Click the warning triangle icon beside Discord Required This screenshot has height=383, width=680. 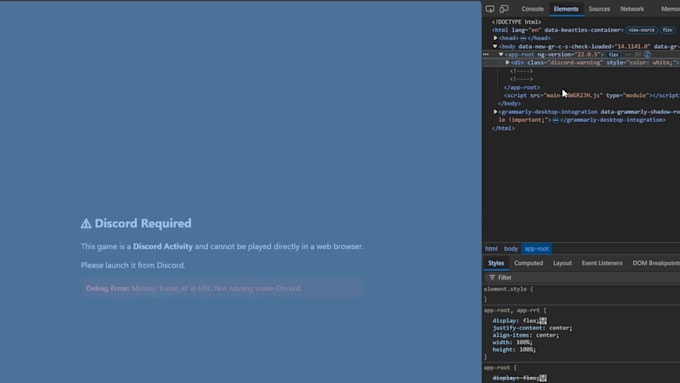pos(86,223)
